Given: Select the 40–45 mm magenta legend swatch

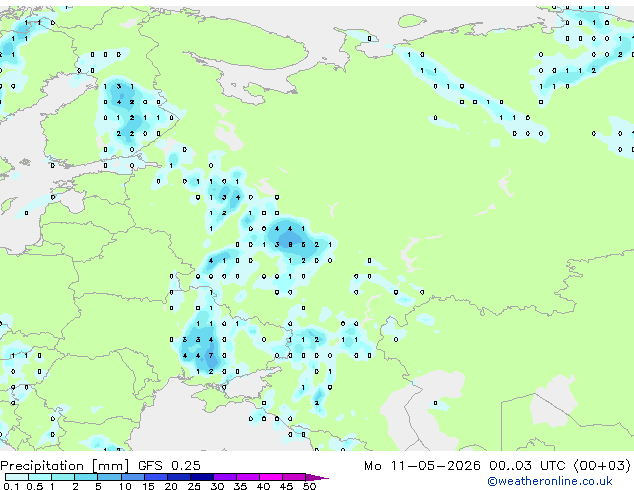Looking at the screenshot, I should (x=271, y=477).
